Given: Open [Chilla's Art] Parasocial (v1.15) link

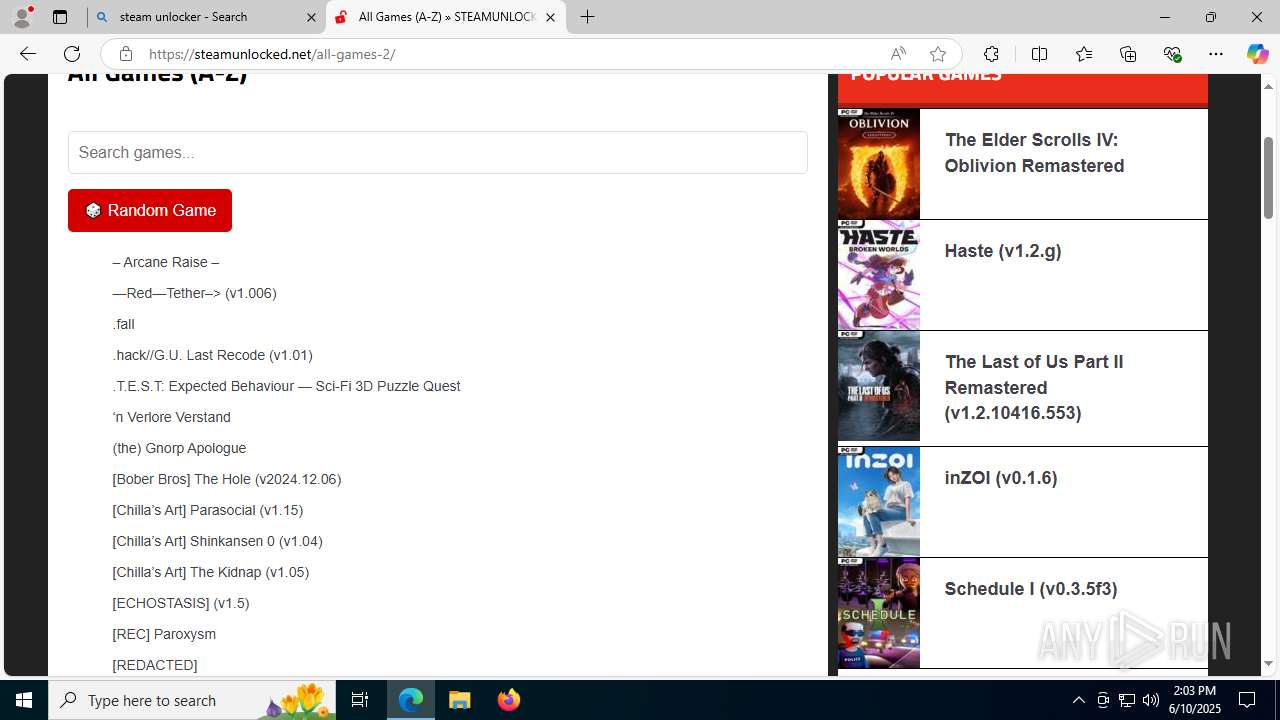Looking at the screenshot, I should 207,510.
